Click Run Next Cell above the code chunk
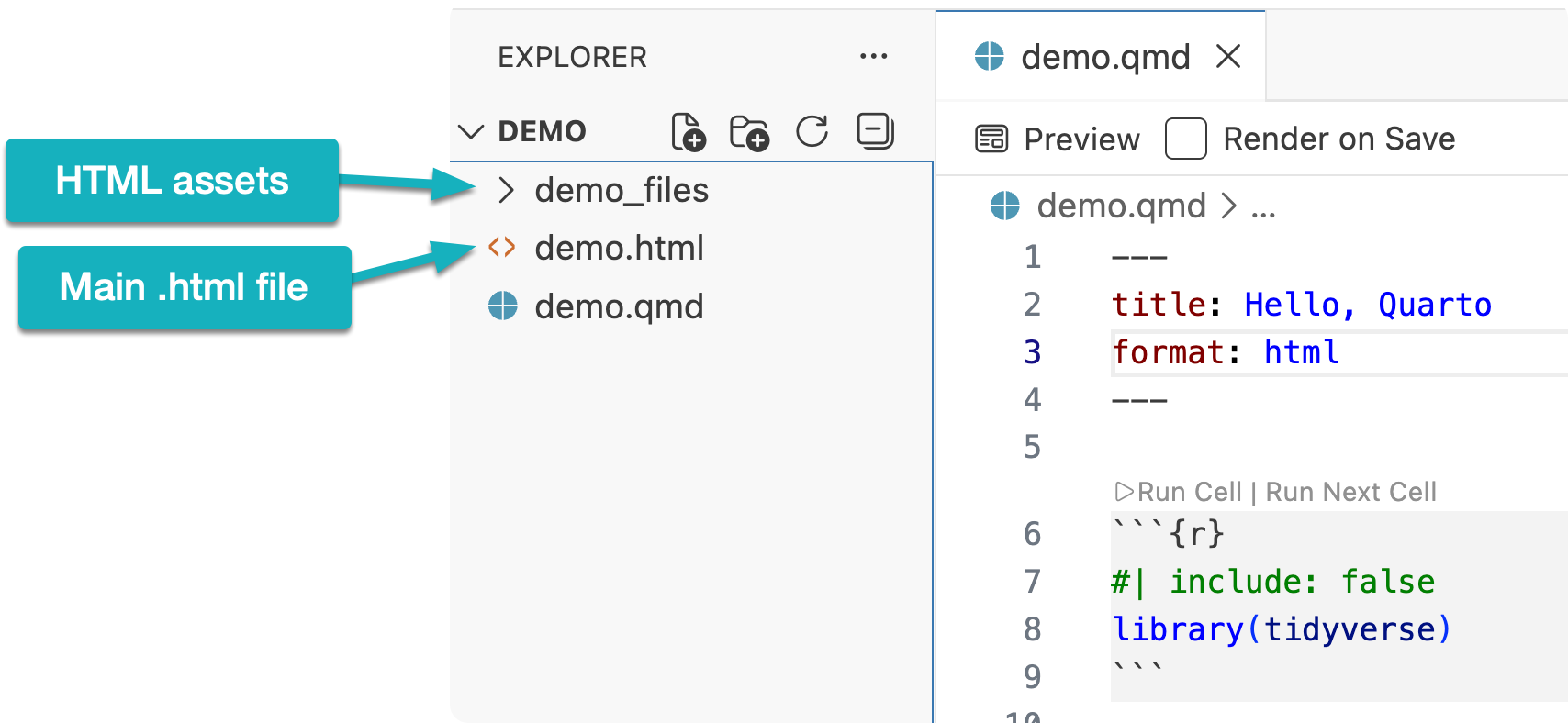The width and height of the screenshot is (1568, 723). point(1350,492)
